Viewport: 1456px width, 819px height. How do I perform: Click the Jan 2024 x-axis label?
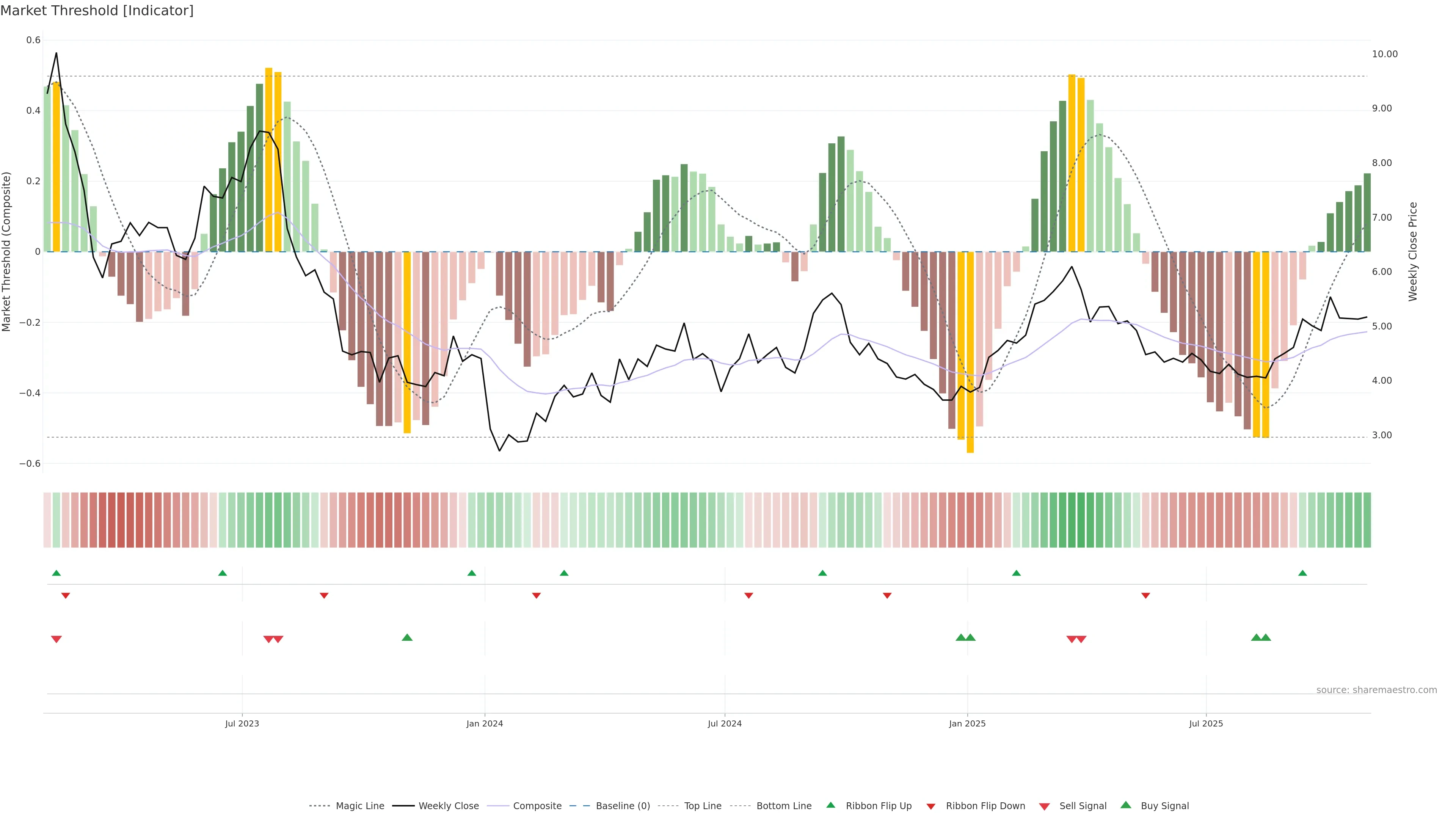(485, 723)
